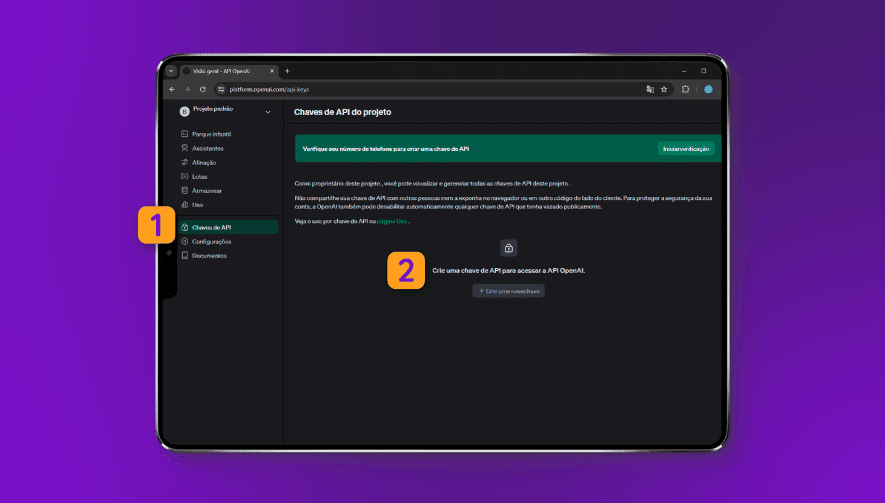The image size is (885, 503).
Task: Click the Uso chart icon
Action: coord(185,205)
